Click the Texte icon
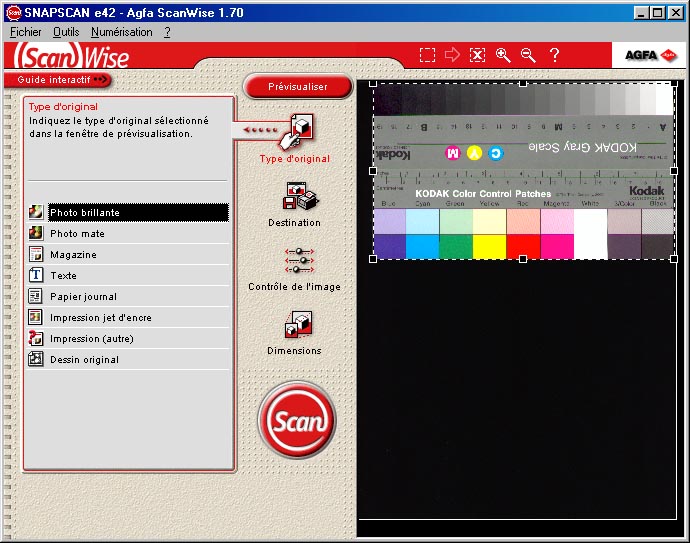The width and height of the screenshot is (690, 543). click(36, 275)
